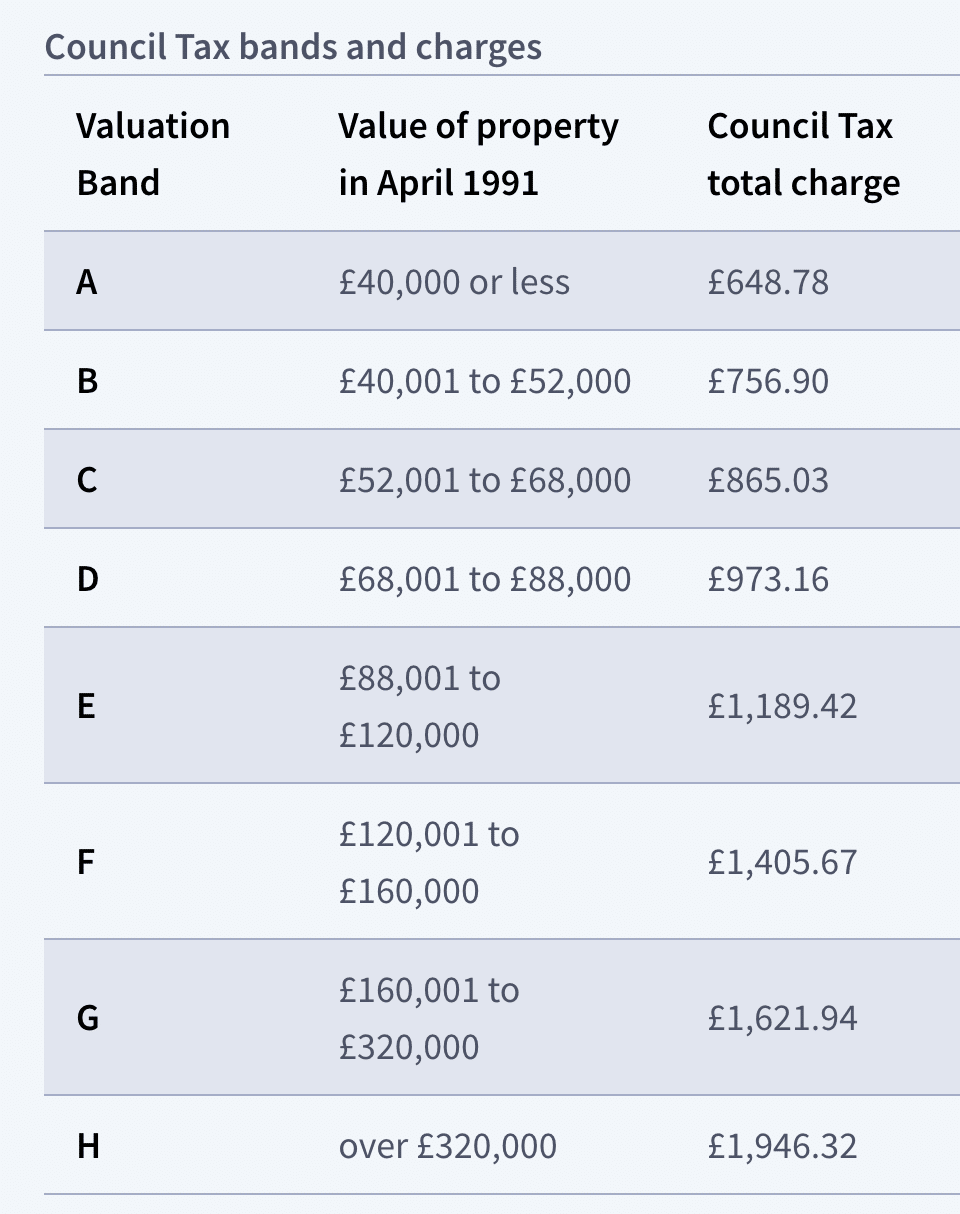
Task: Select the '£40,001 to £52,000' value range
Action: click(485, 381)
